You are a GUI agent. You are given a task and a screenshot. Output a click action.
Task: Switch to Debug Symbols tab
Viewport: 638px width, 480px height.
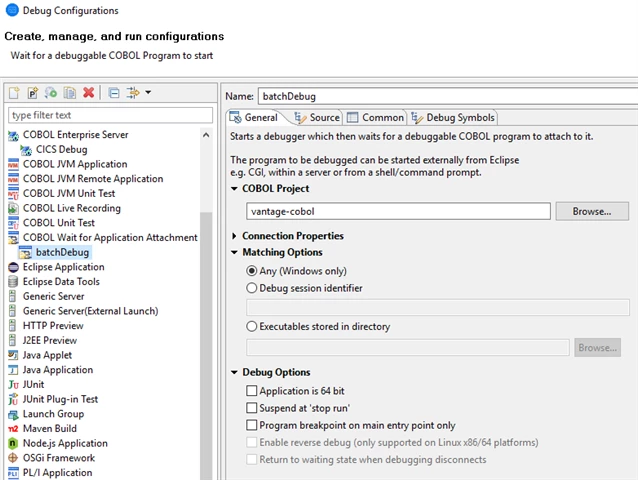(x=453, y=118)
